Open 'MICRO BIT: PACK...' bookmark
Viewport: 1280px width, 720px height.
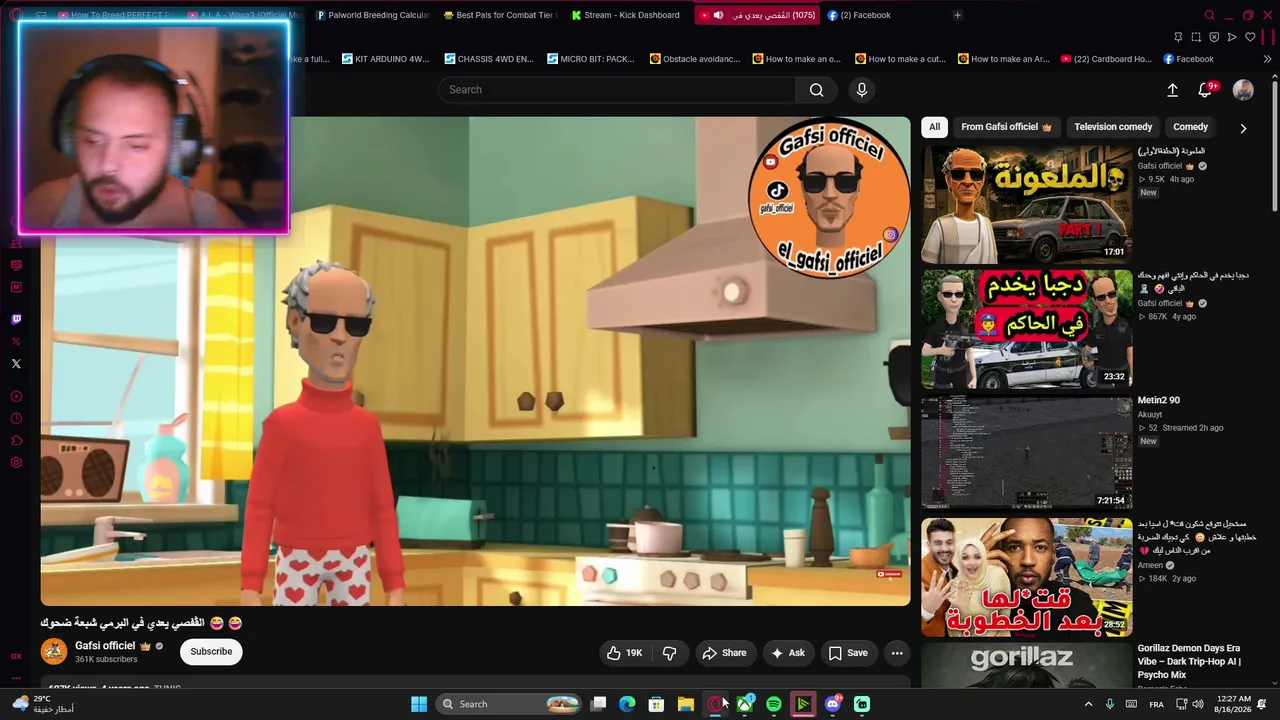point(590,59)
